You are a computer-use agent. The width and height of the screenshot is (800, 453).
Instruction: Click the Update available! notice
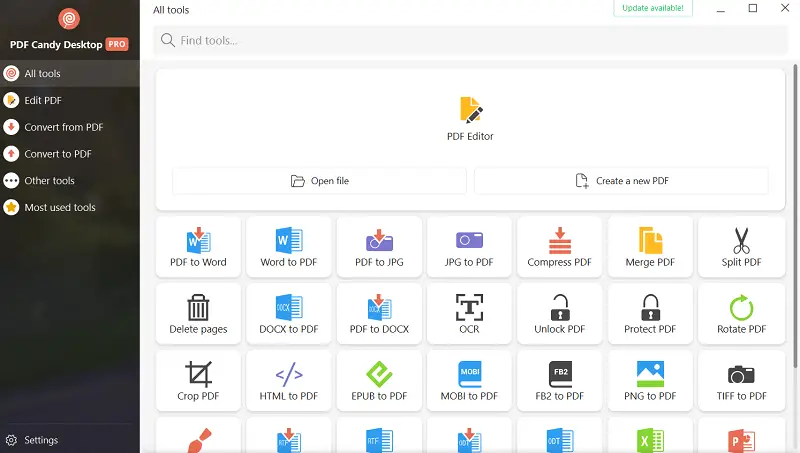point(653,8)
